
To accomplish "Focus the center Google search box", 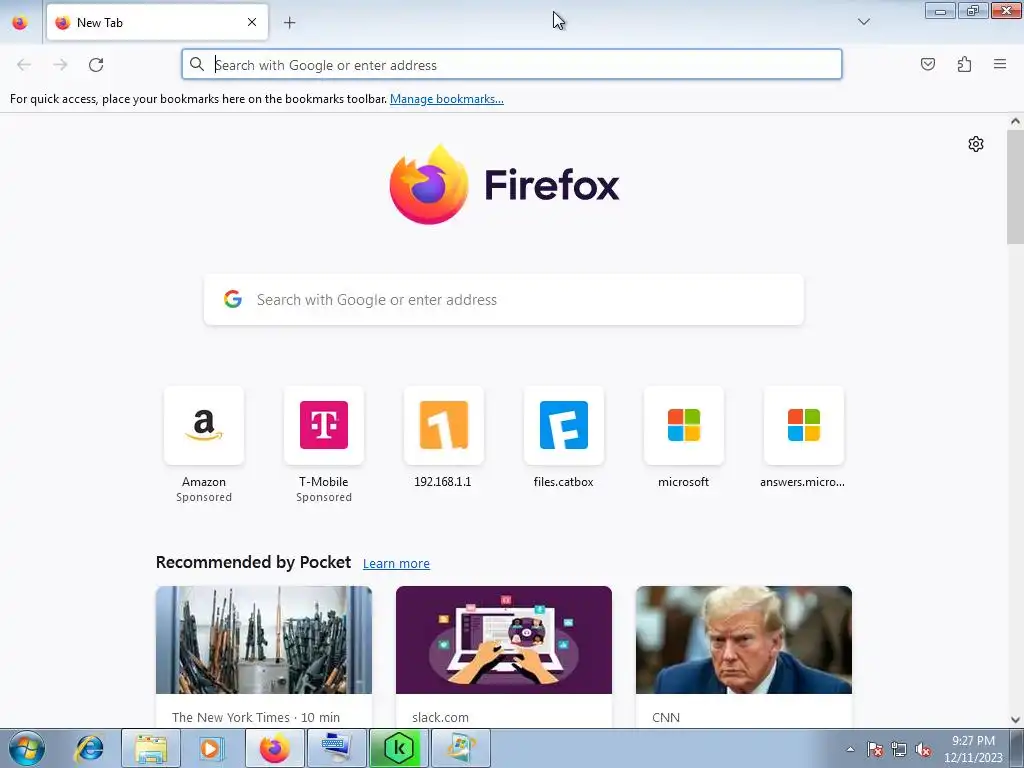I will 504,300.
